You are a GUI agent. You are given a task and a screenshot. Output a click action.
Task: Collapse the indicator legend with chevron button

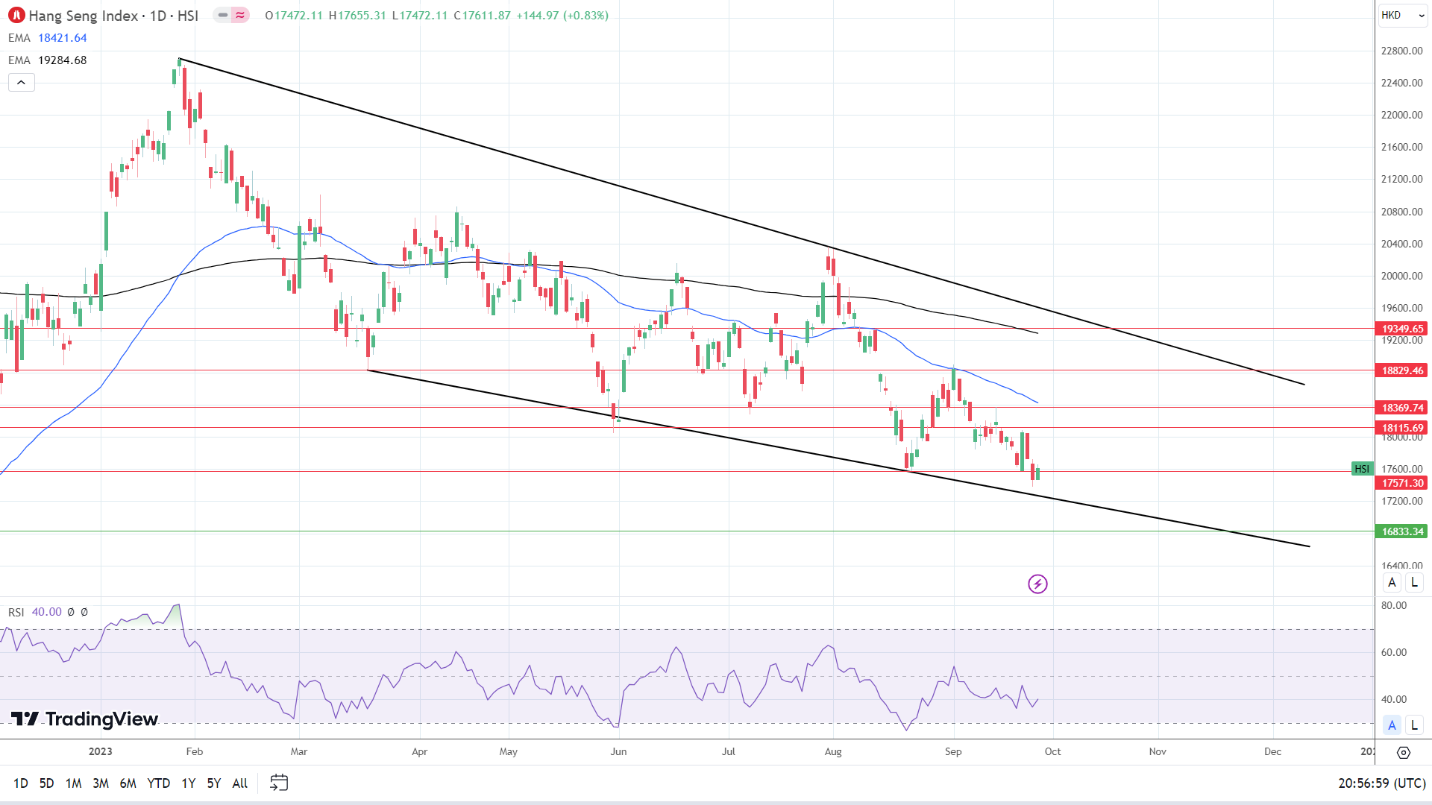[21, 82]
